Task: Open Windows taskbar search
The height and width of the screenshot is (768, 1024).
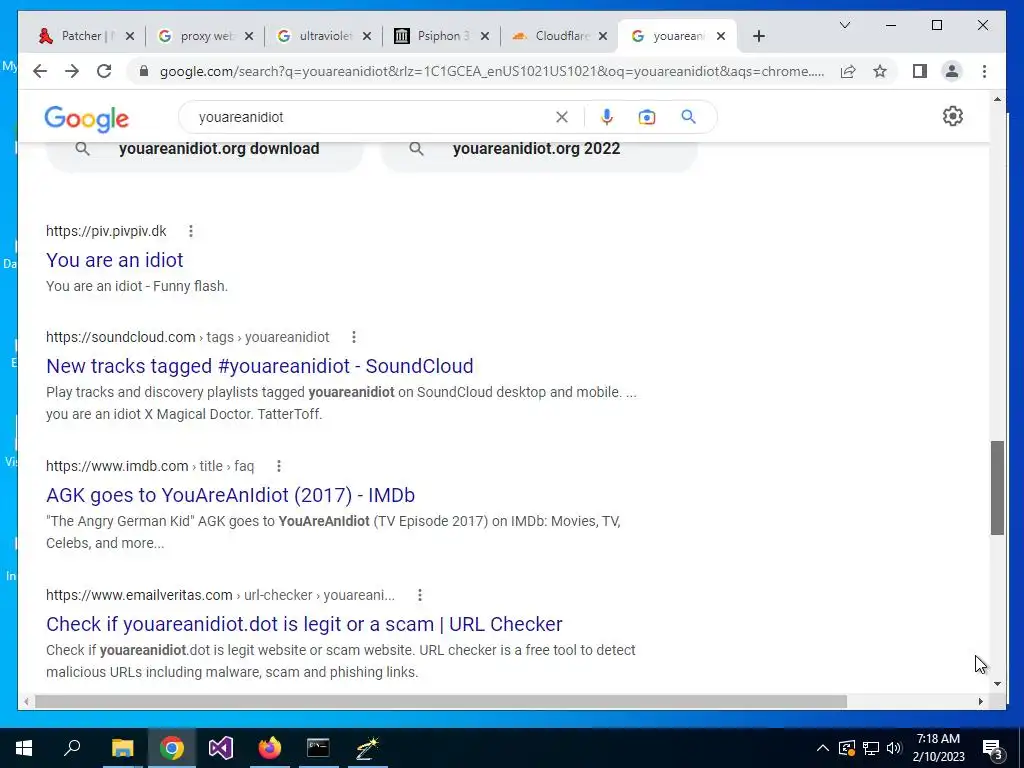Action: click(x=72, y=748)
